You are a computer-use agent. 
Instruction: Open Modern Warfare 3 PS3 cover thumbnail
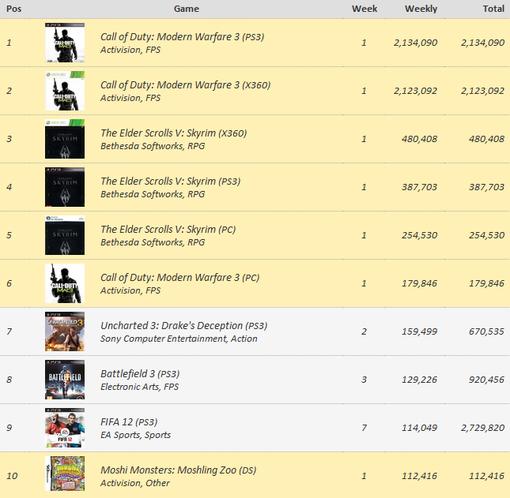[x=65, y=43]
